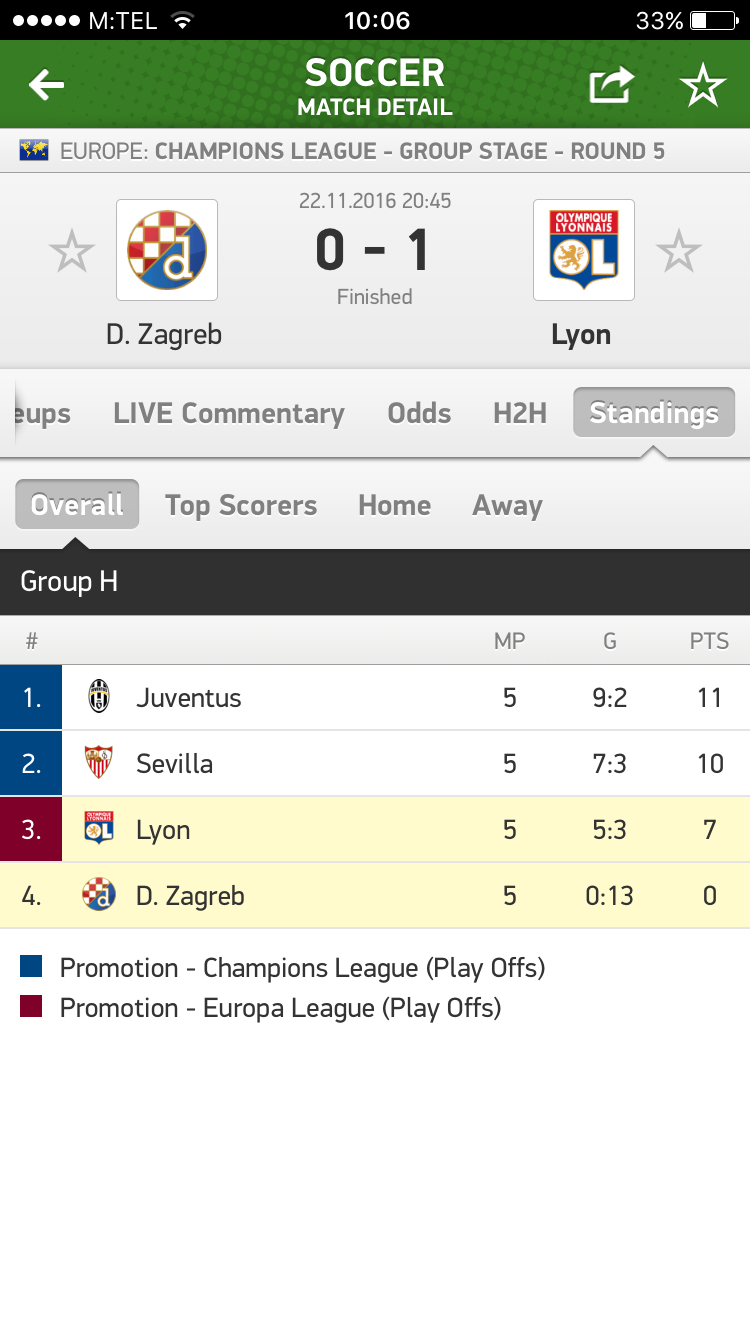Image resolution: width=750 pixels, height=1334 pixels.
Task: Show the Top Scorers standings
Action: point(241,505)
